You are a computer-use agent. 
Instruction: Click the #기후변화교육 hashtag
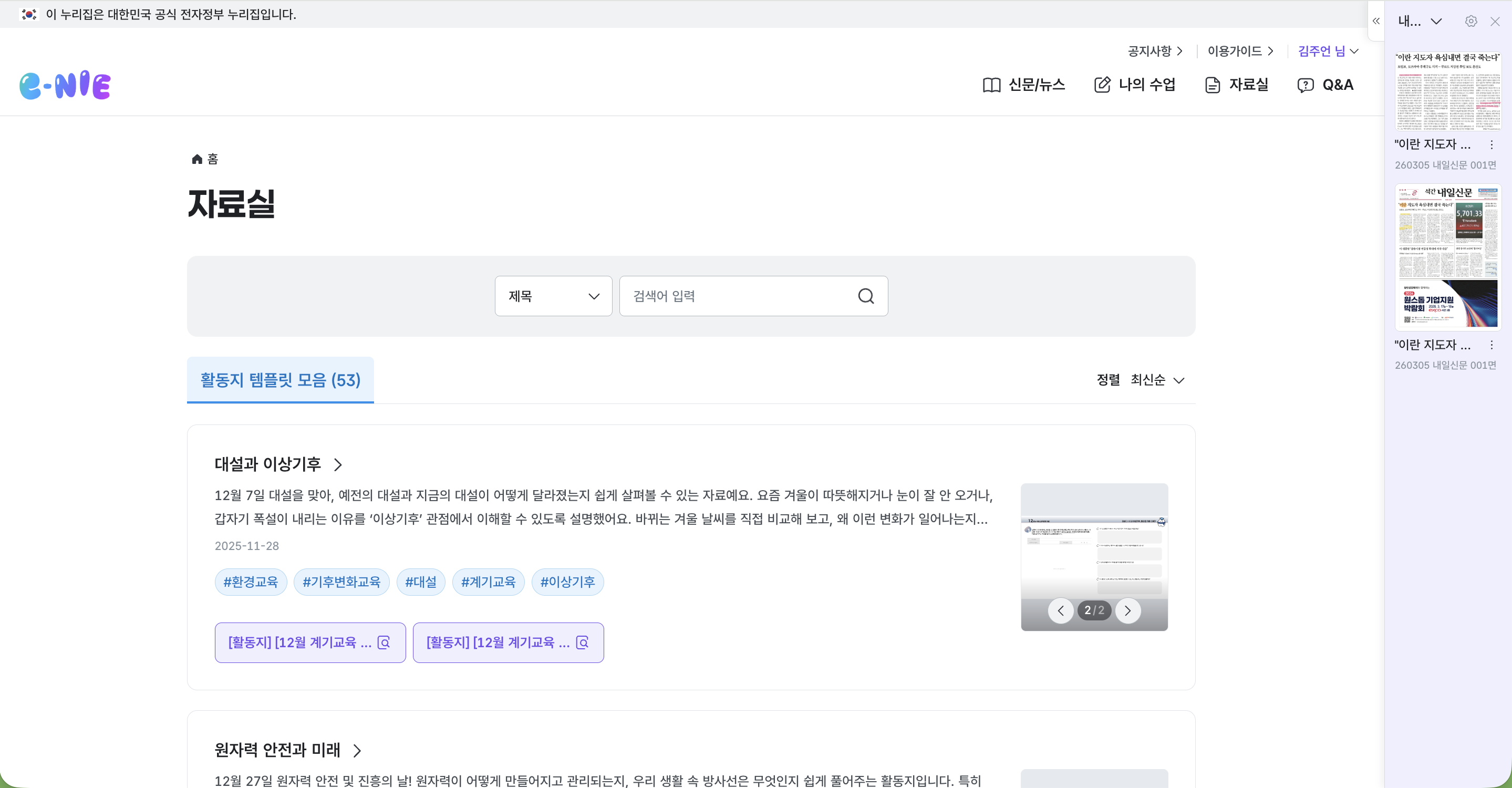341,582
